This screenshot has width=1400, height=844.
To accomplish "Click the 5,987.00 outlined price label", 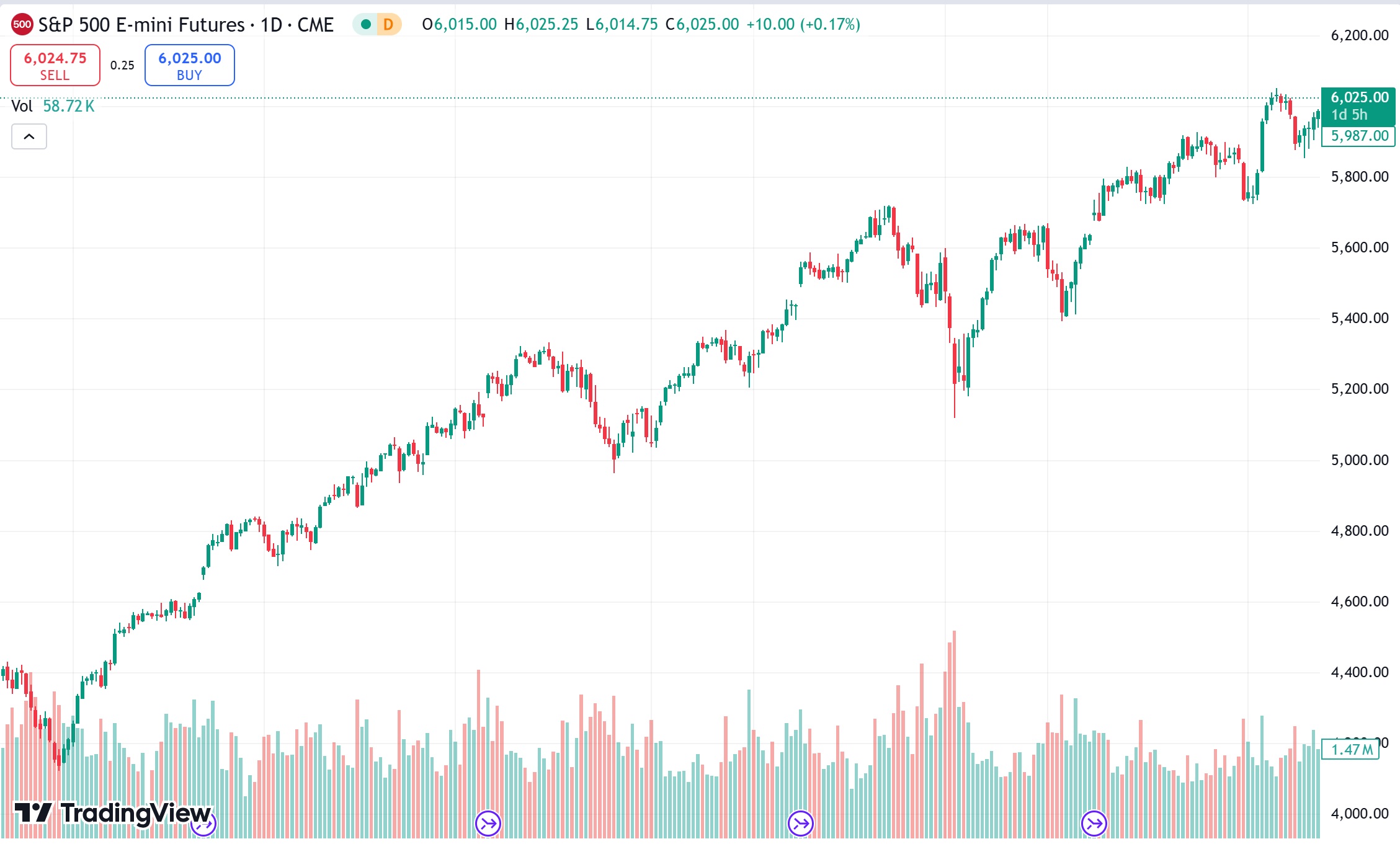I will 1358,136.
